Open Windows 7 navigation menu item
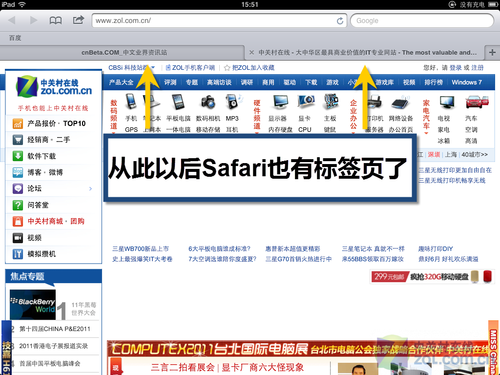500x375 pixels. 467,82
